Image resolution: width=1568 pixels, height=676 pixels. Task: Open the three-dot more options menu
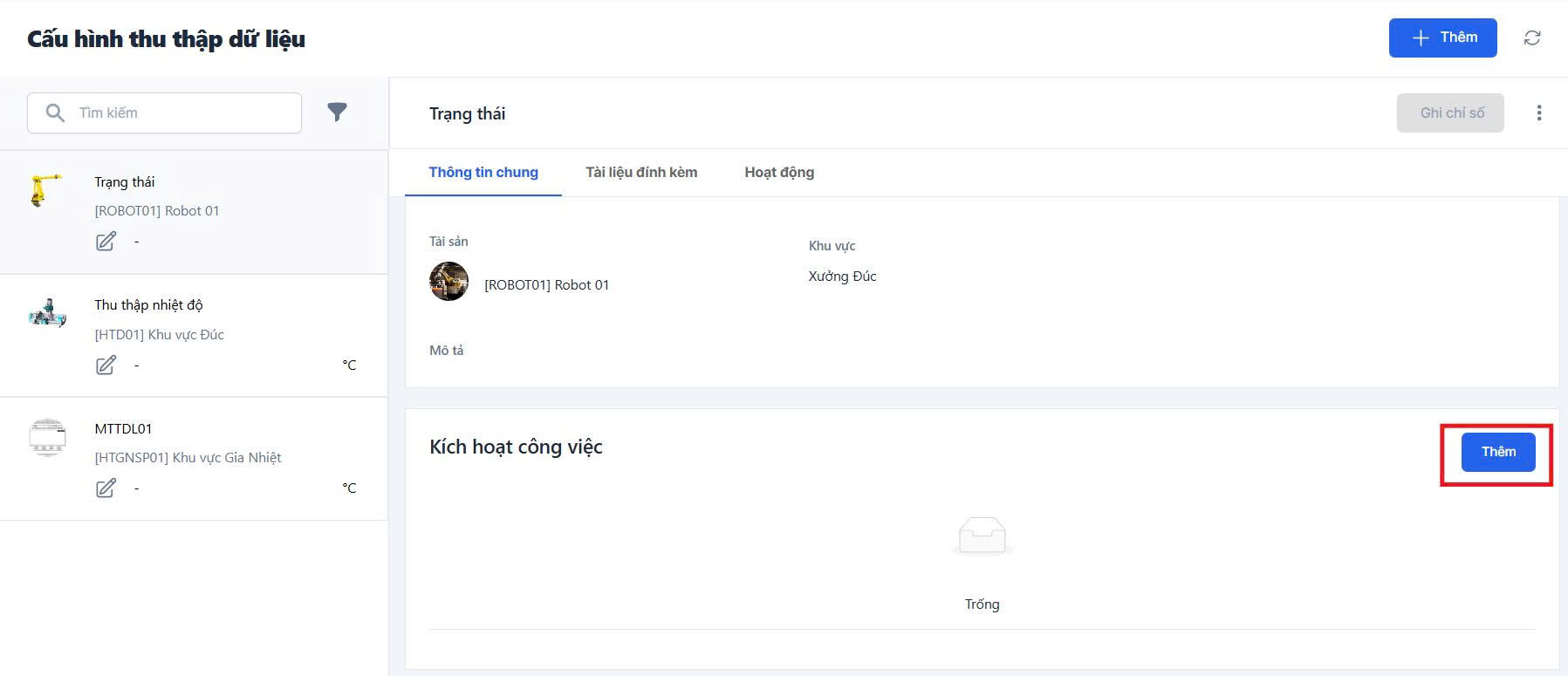click(1539, 113)
